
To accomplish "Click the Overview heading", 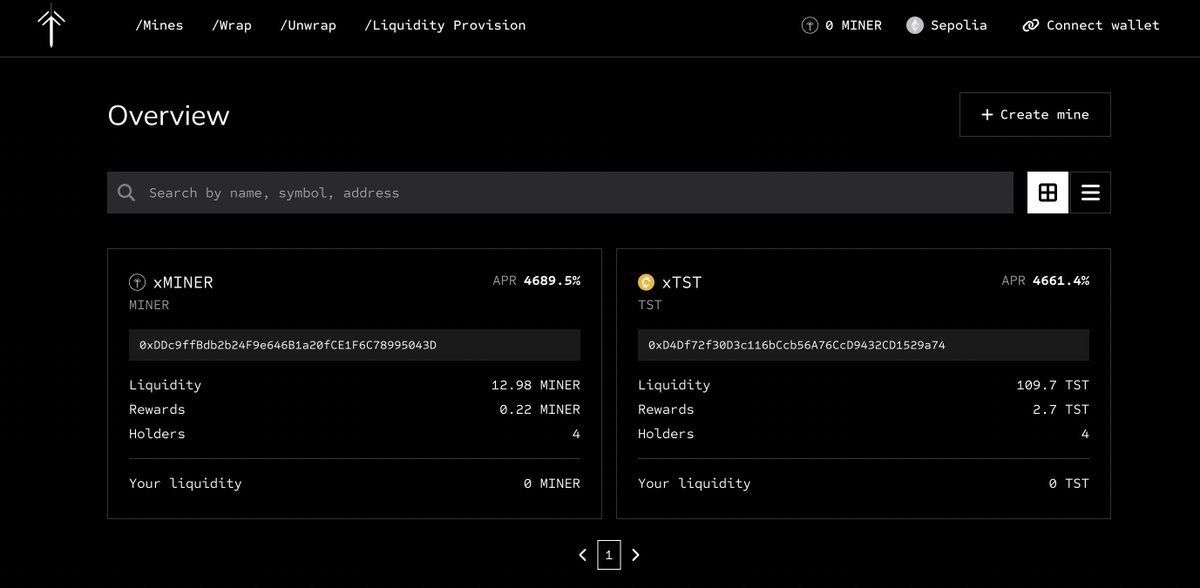I will click(x=169, y=115).
